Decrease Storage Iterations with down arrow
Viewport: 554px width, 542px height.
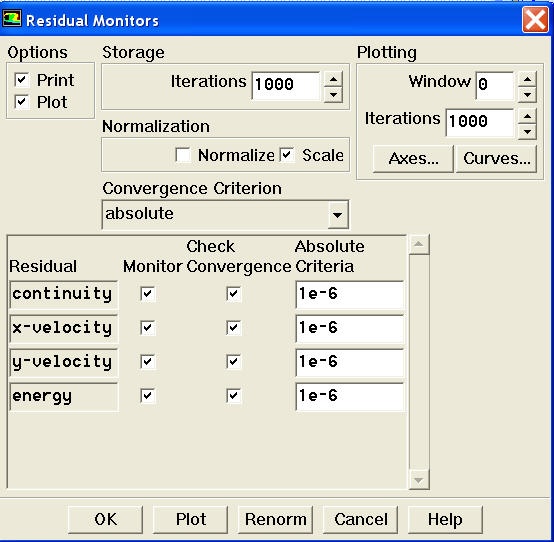(x=333, y=95)
